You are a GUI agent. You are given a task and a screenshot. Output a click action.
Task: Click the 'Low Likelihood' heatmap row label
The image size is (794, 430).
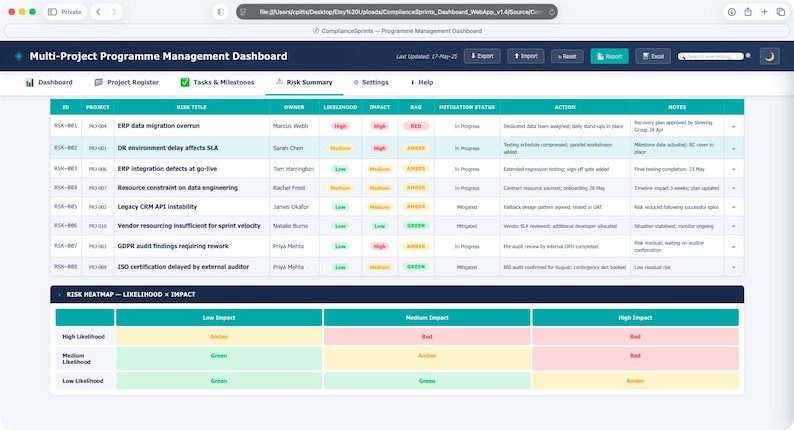(x=83, y=381)
